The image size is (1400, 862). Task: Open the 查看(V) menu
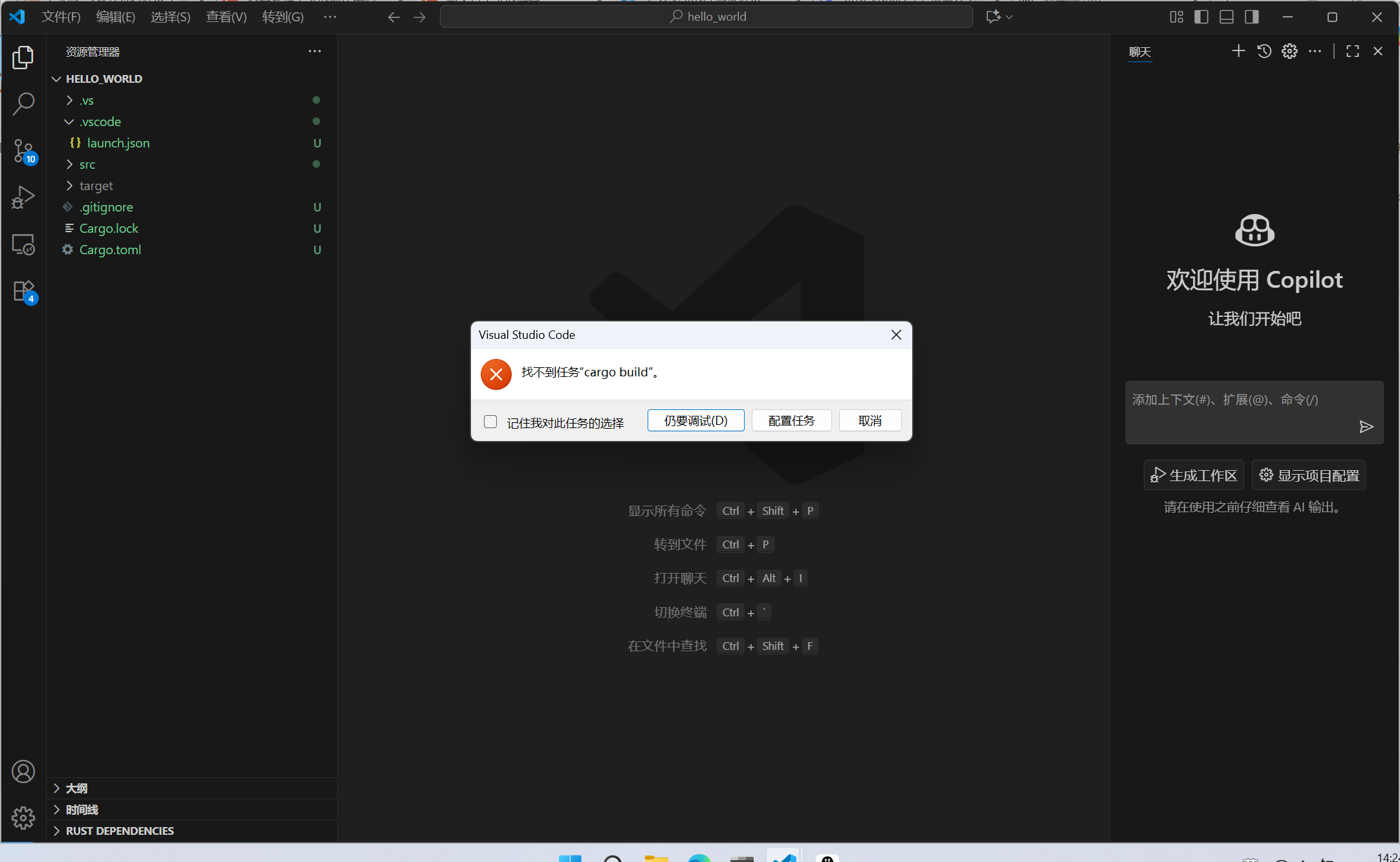[x=226, y=17]
